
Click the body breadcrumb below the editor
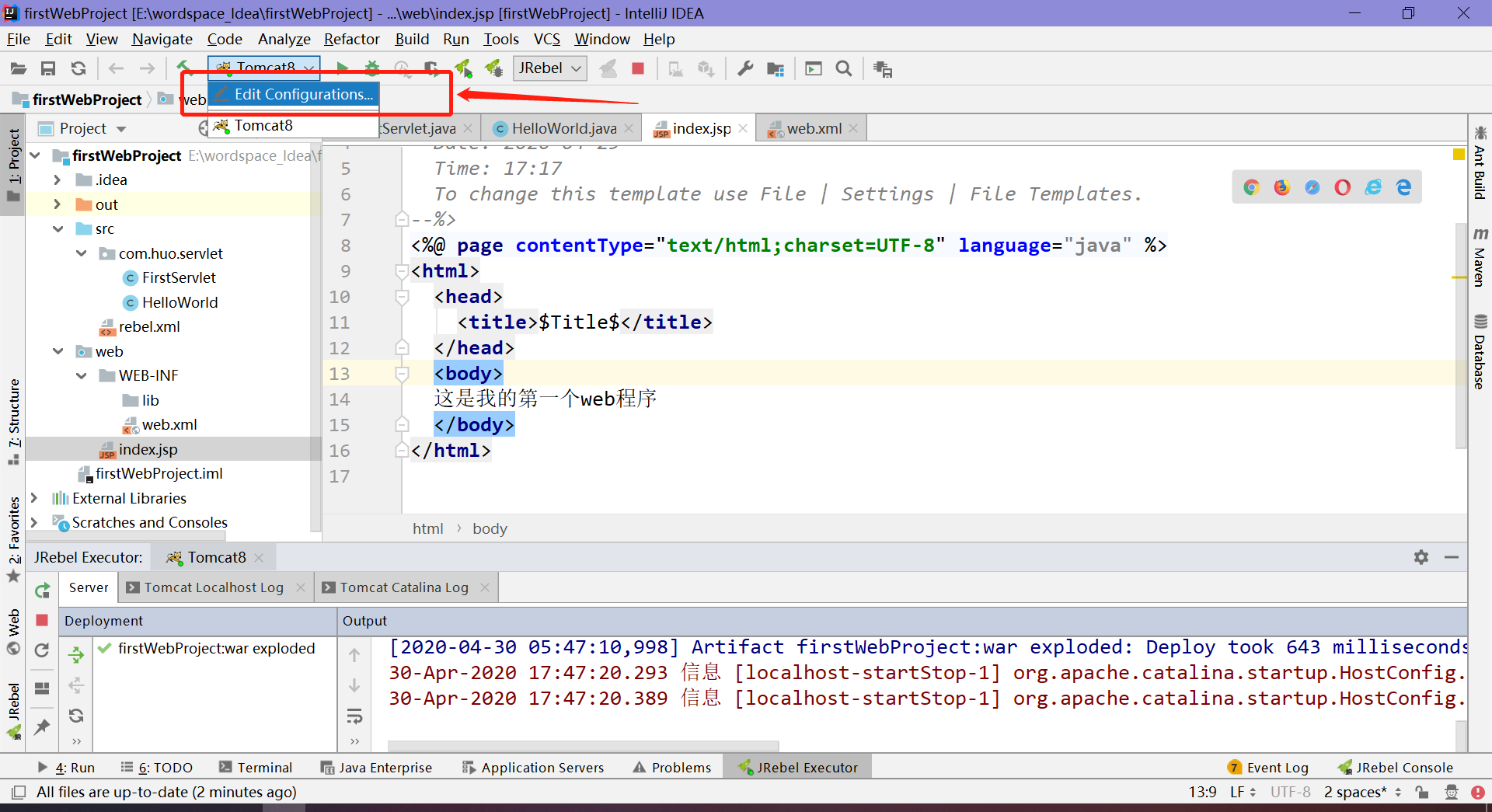(x=490, y=528)
